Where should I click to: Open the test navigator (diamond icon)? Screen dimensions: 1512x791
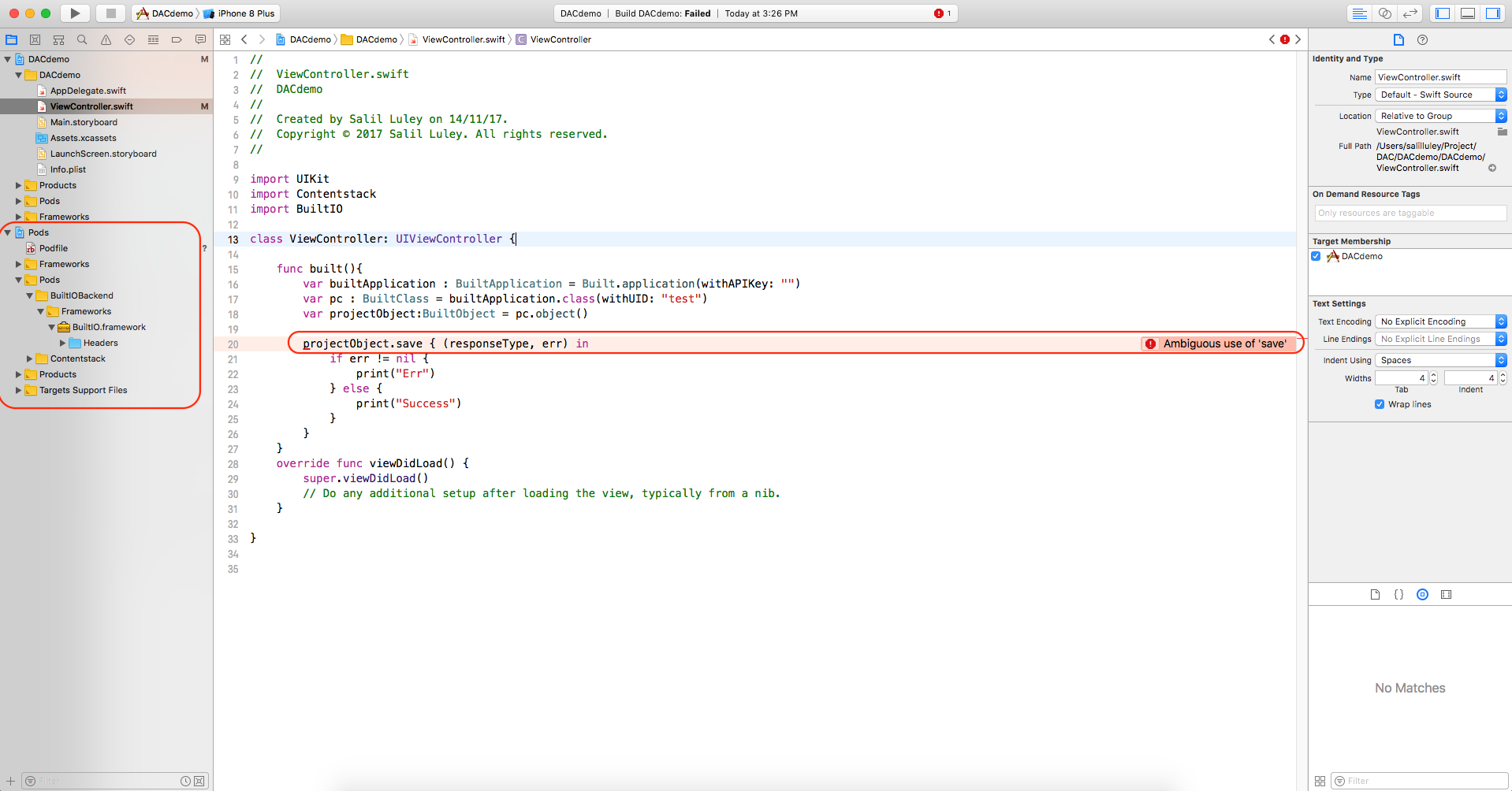[x=129, y=39]
